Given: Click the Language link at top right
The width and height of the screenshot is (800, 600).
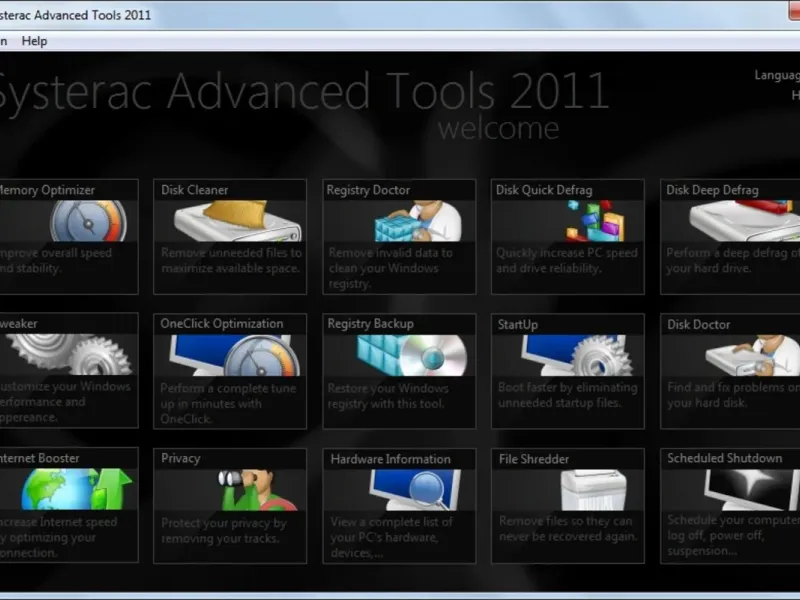Looking at the screenshot, I should point(777,75).
